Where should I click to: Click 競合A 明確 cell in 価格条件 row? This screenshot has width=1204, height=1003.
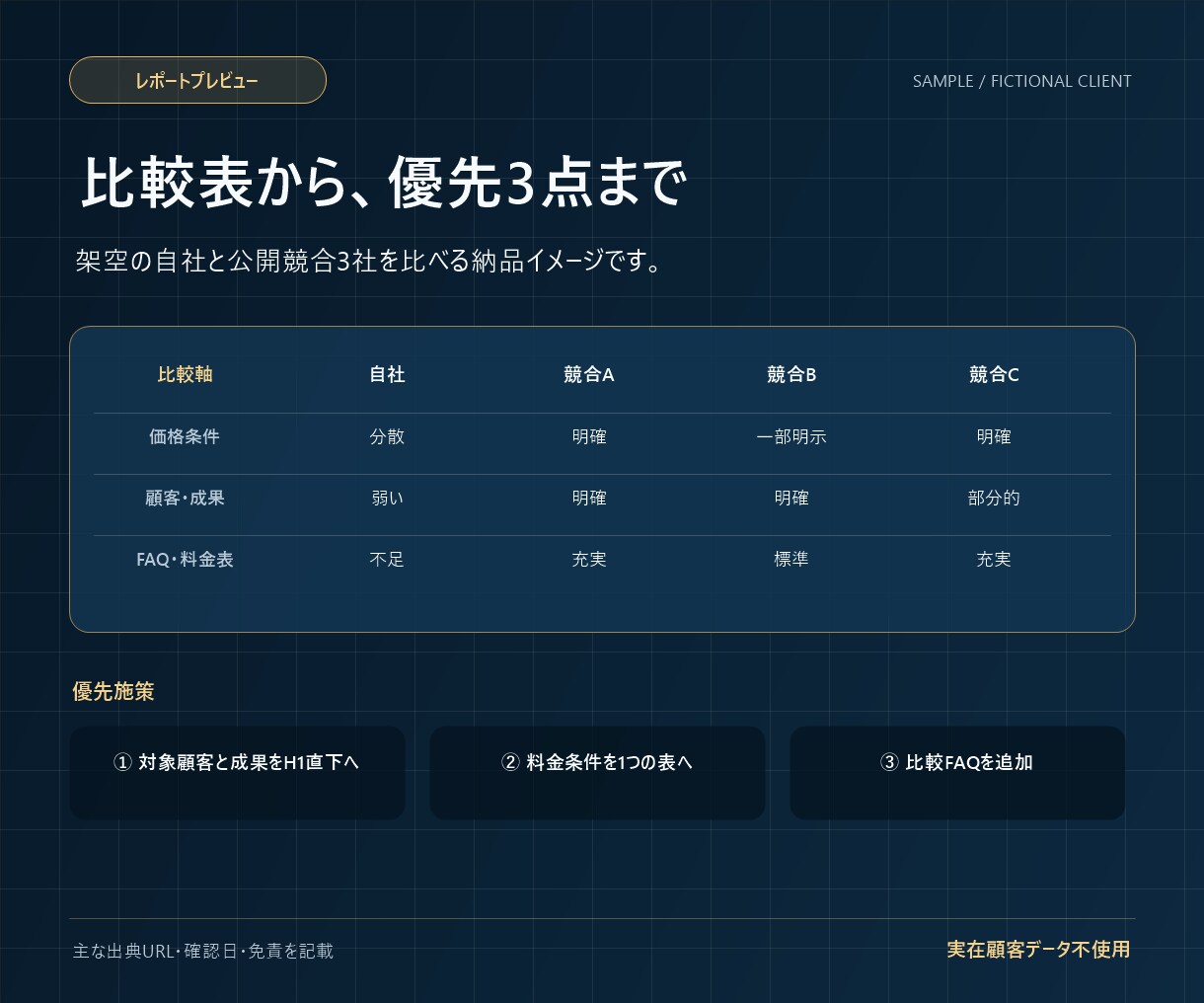pos(589,436)
